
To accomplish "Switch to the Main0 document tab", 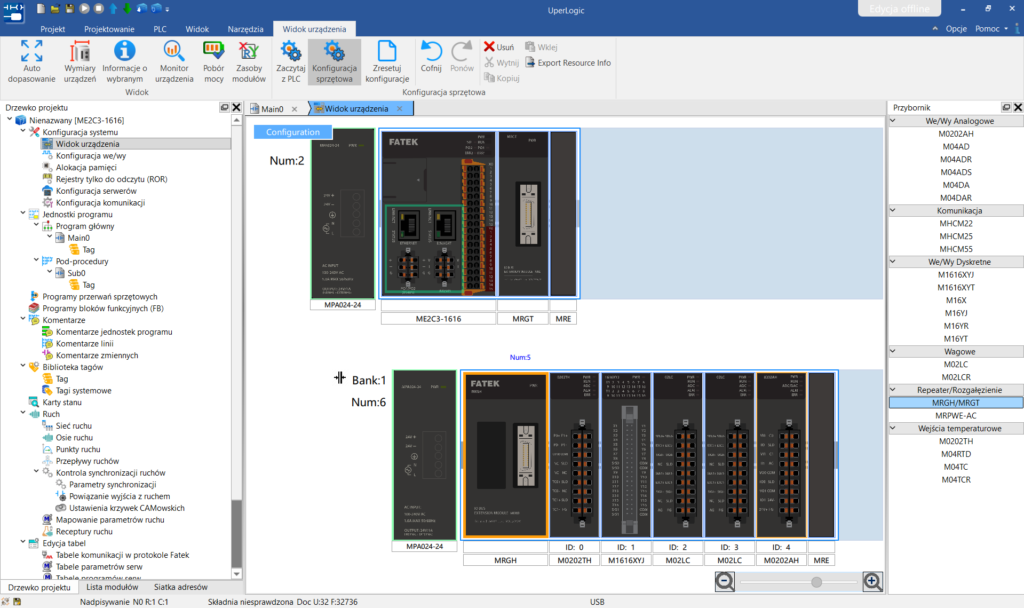I will click(272, 108).
